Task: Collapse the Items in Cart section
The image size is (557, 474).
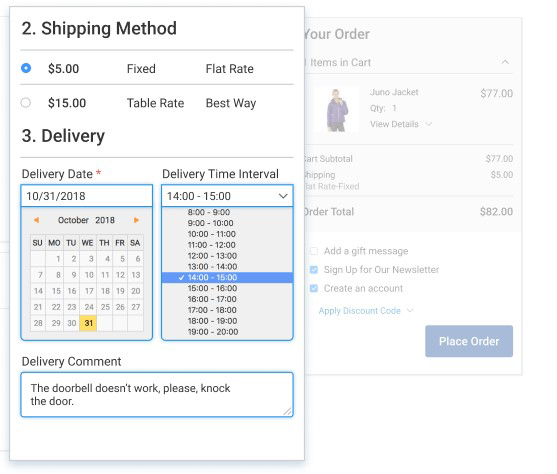Action: (505, 62)
